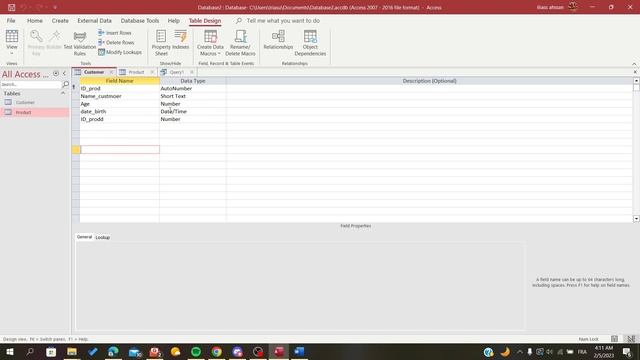
Task: Open the Database Tools tab
Action: (x=140, y=20)
